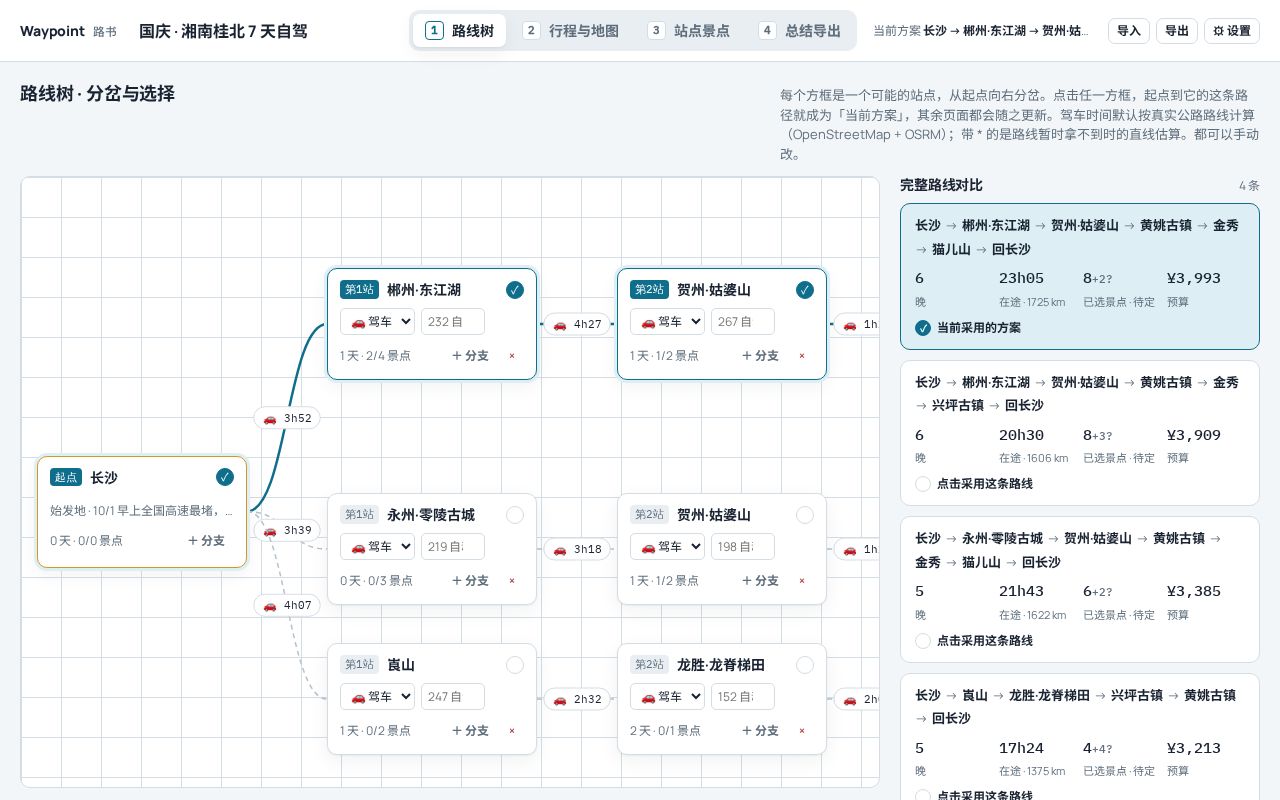Click the 3h52 drive time chip
This screenshot has width=1280, height=800.
287,418
